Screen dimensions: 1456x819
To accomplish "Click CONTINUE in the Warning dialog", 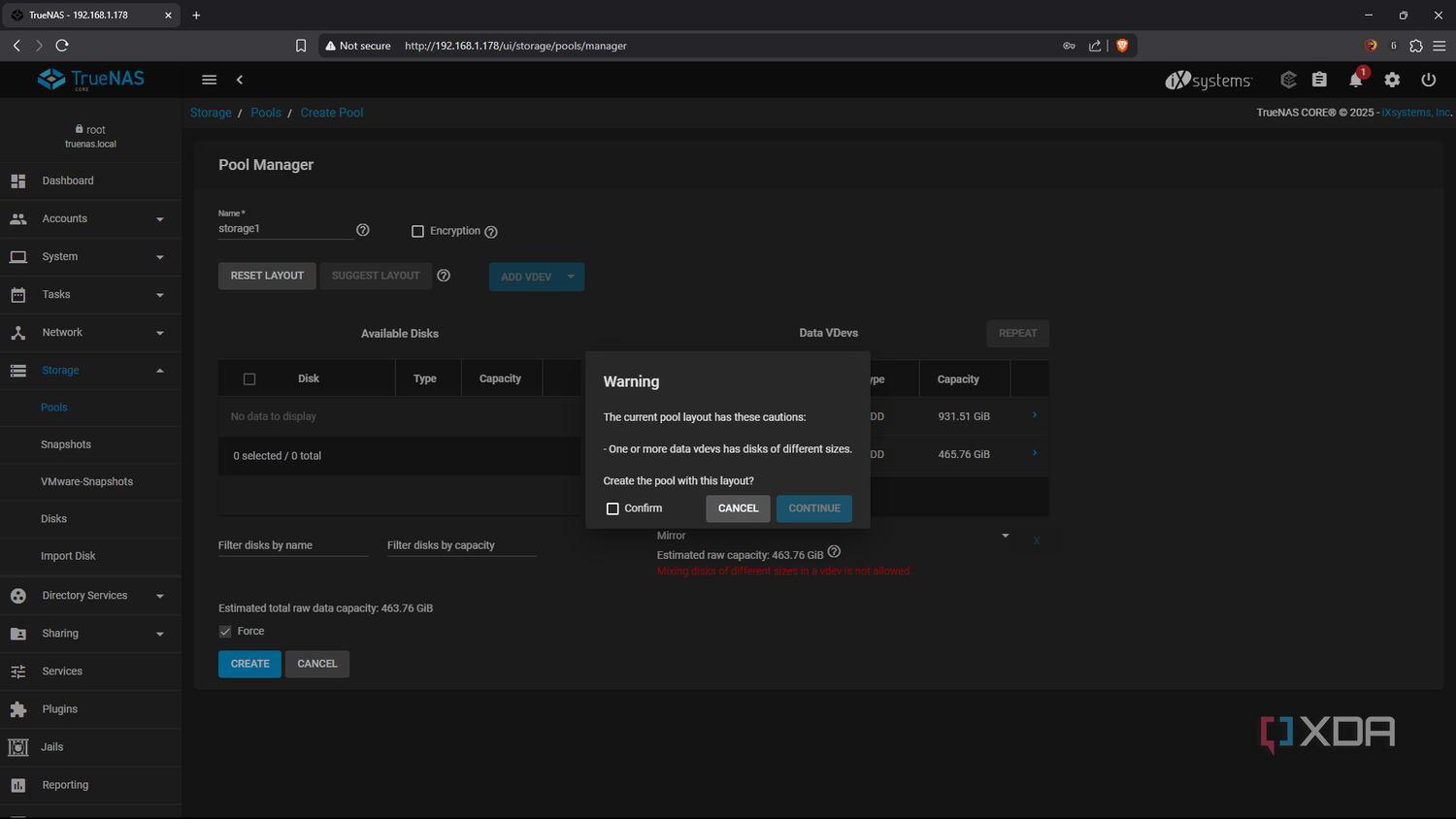I will [814, 508].
